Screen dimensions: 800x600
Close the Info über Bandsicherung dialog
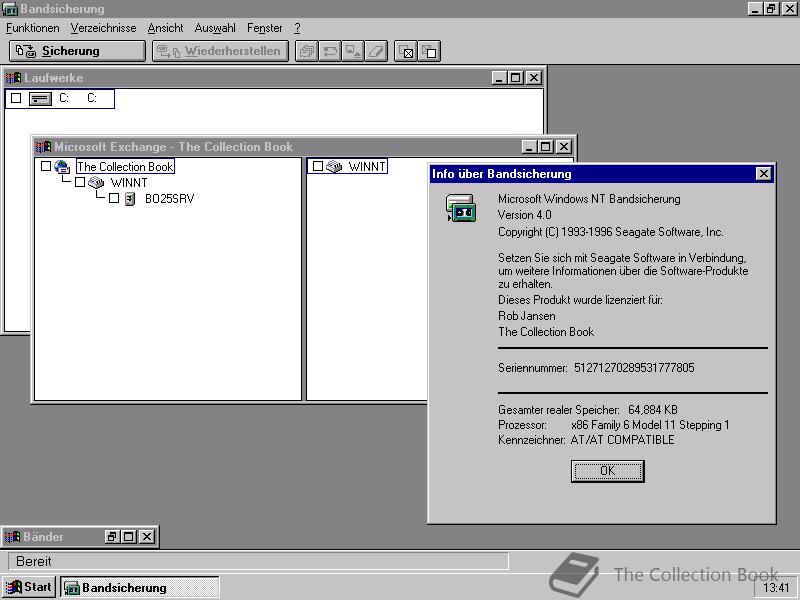pos(763,174)
